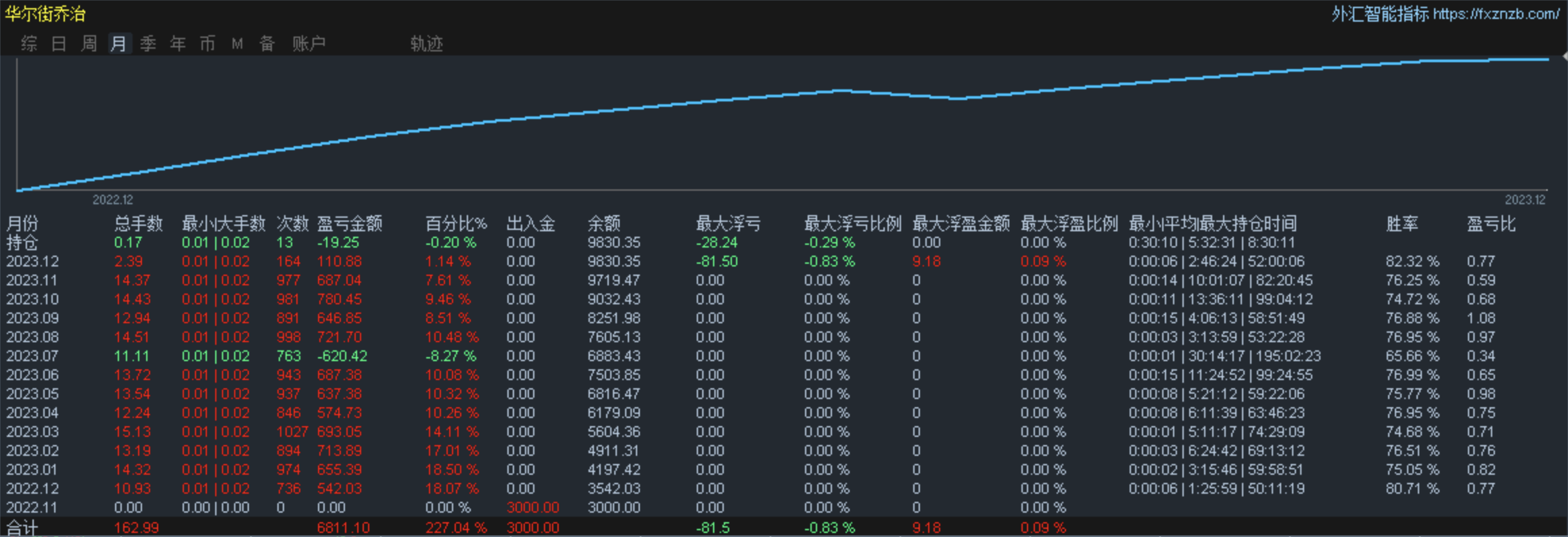Select the 持仓 row label
This screenshot has width=1568, height=537.
click(x=22, y=242)
